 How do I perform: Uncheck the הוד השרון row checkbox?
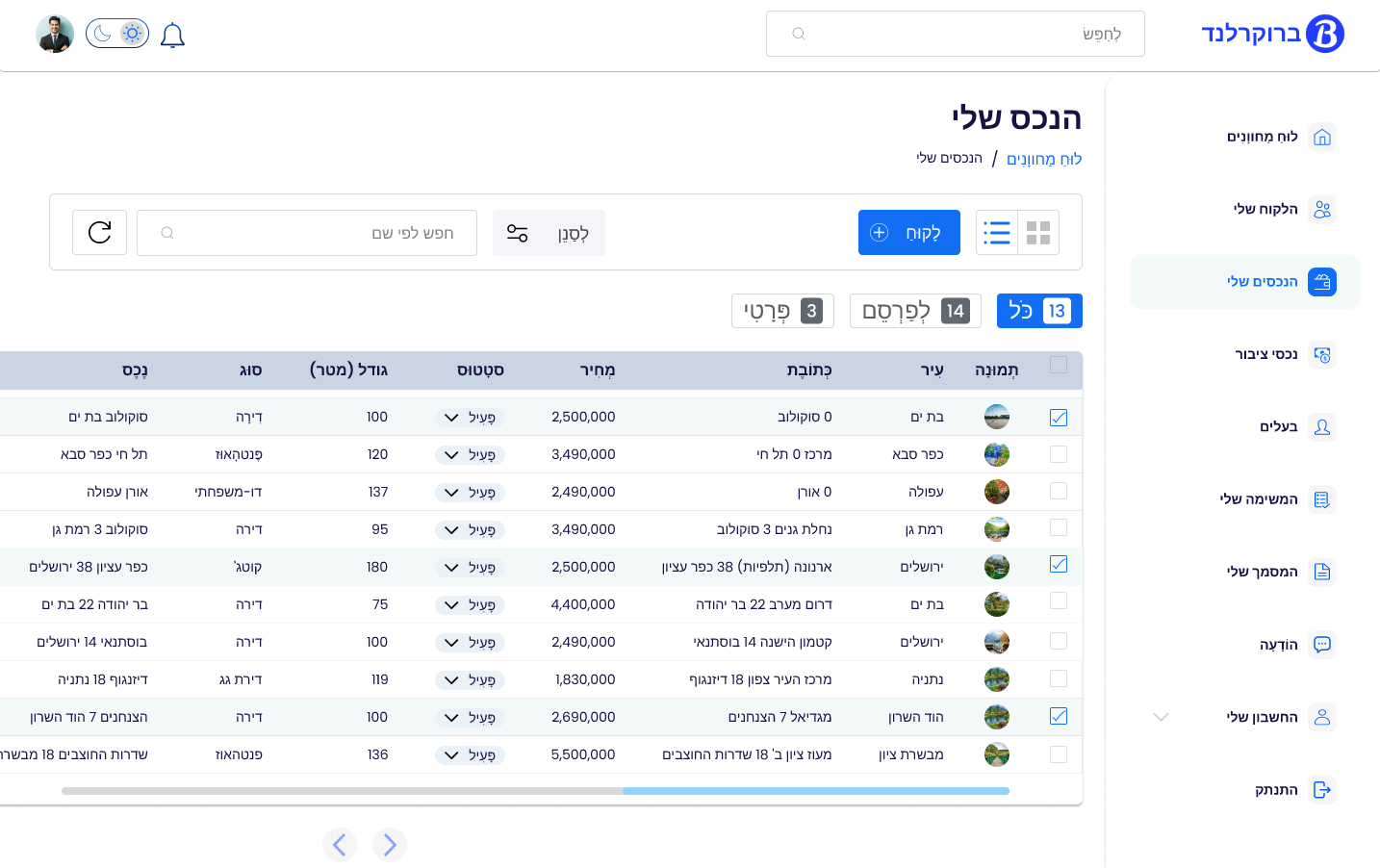point(1059,716)
